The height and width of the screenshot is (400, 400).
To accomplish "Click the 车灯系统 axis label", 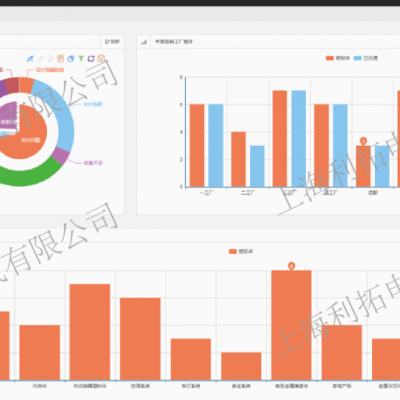I will click(x=191, y=386).
